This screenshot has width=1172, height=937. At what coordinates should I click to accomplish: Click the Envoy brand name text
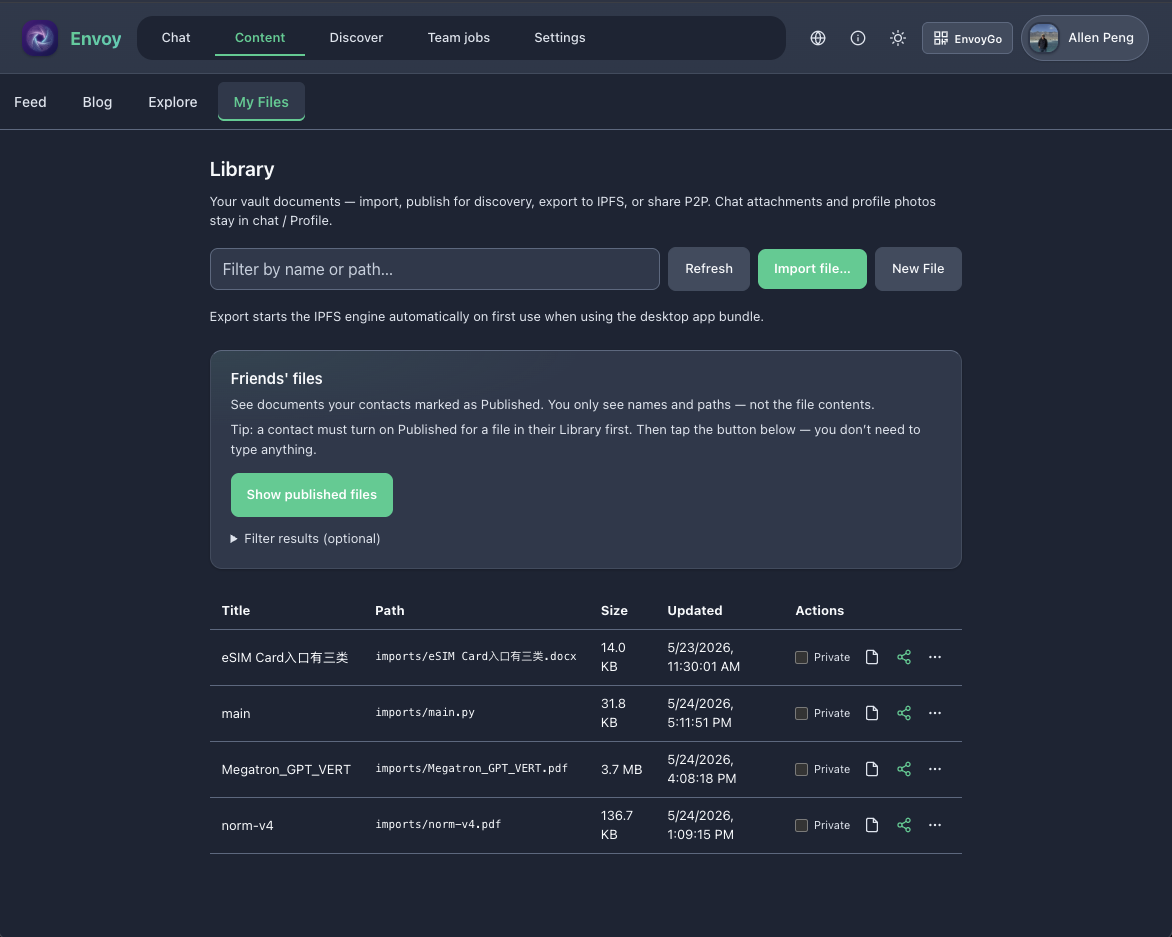click(96, 39)
